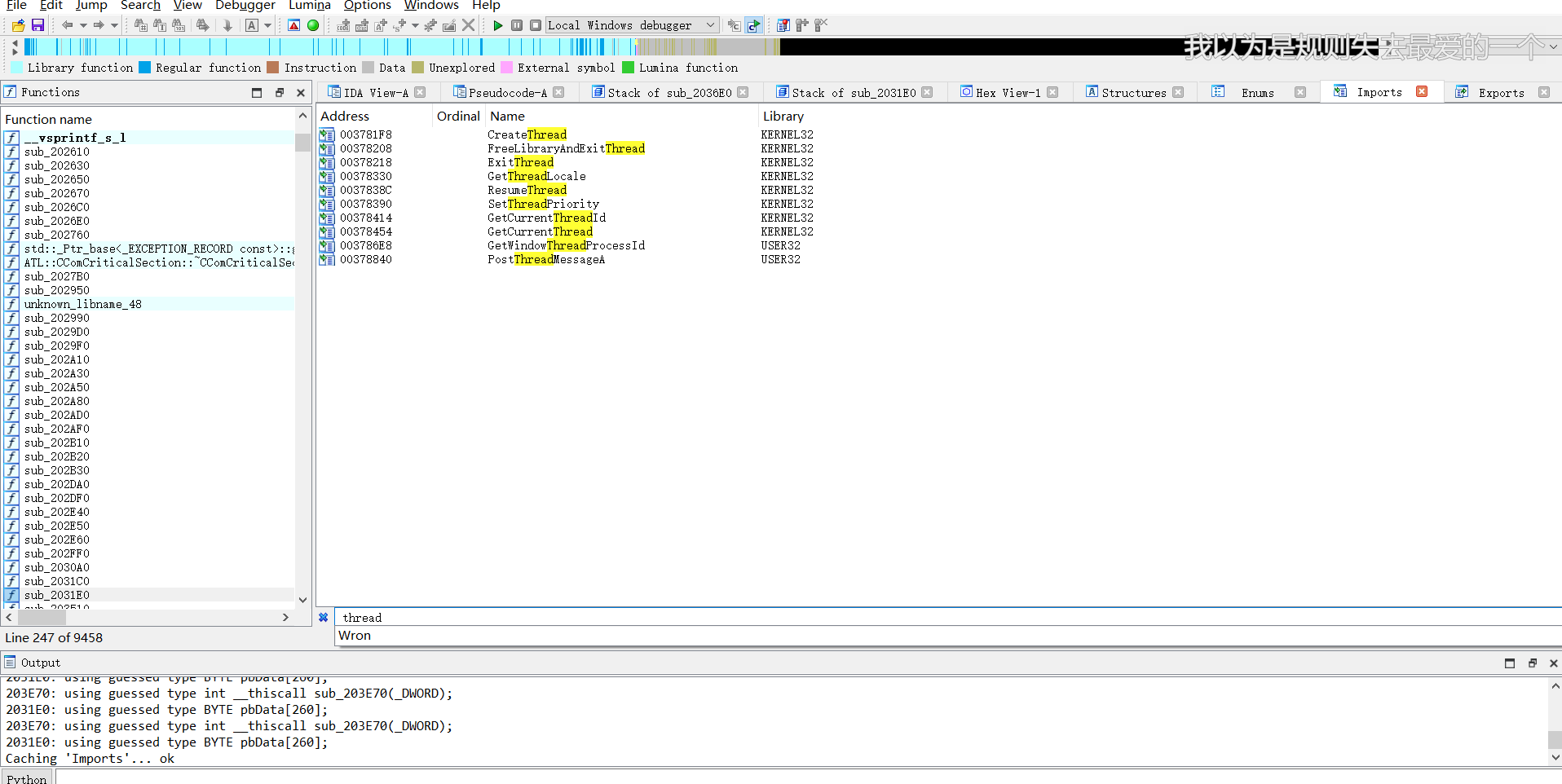Image resolution: width=1562 pixels, height=784 pixels.
Task: Sort imports by the Library column header
Action: tap(783, 117)
